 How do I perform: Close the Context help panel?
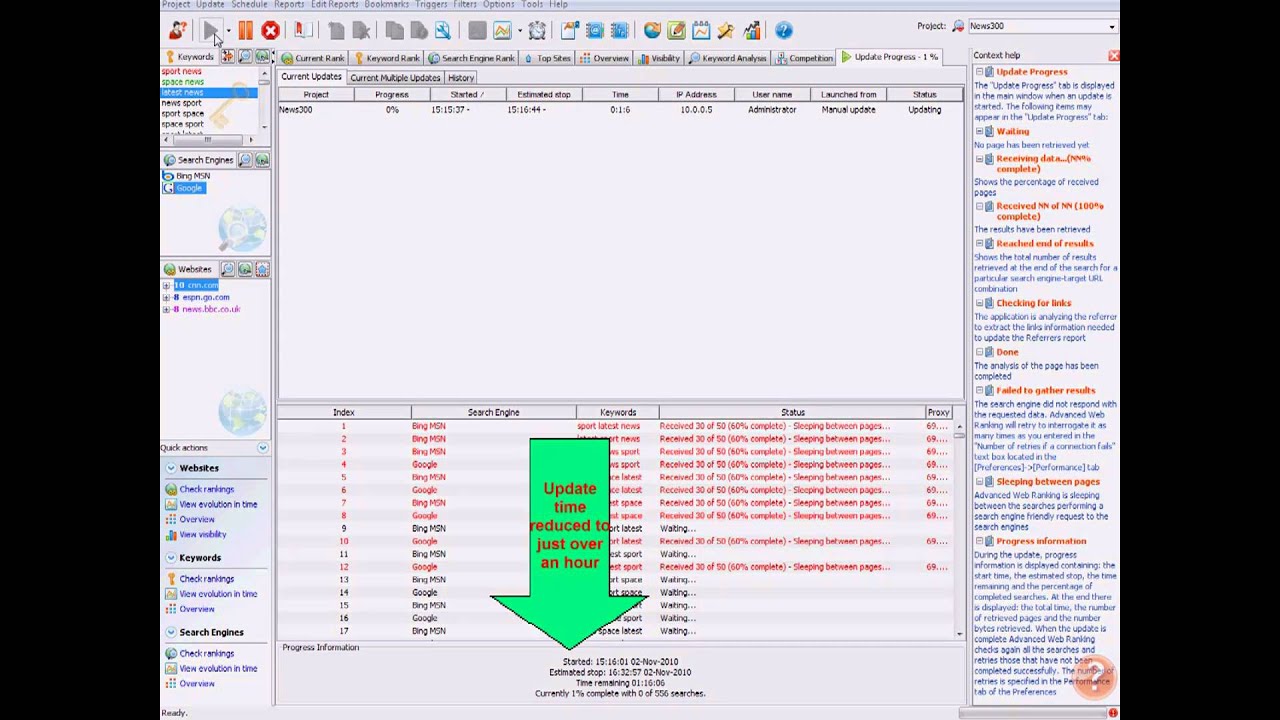1113,56
